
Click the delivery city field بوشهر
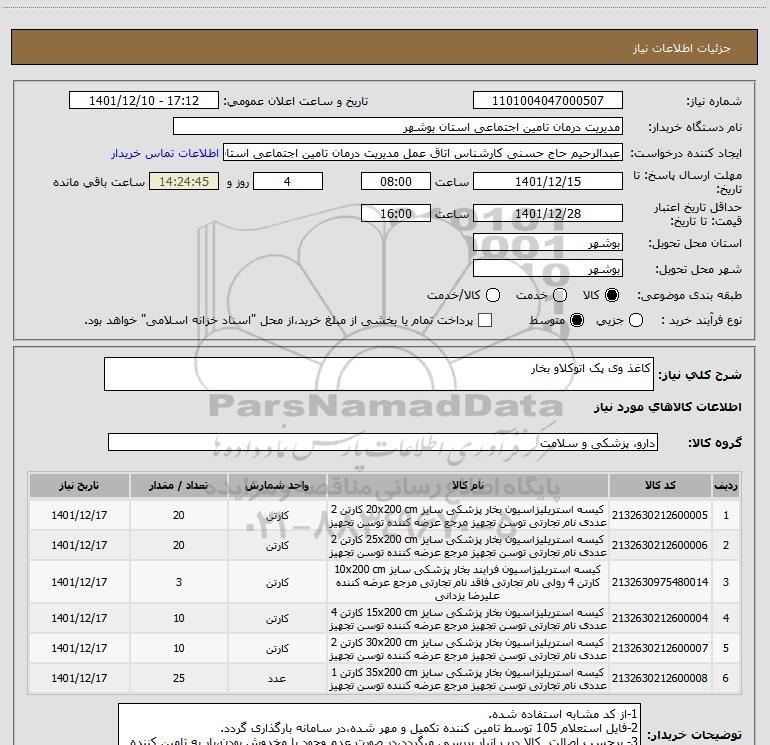point(548,269)
